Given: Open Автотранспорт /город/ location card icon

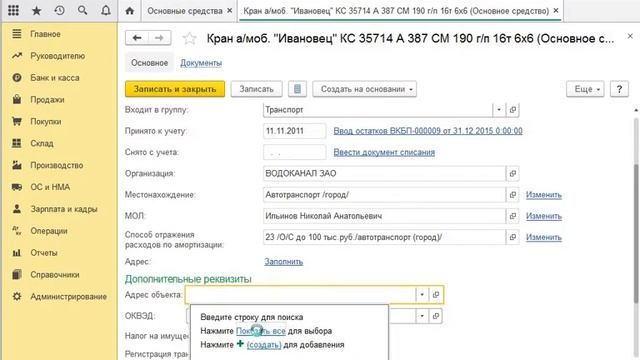Looking at the screenshot, I should click(x=513, y=195).
